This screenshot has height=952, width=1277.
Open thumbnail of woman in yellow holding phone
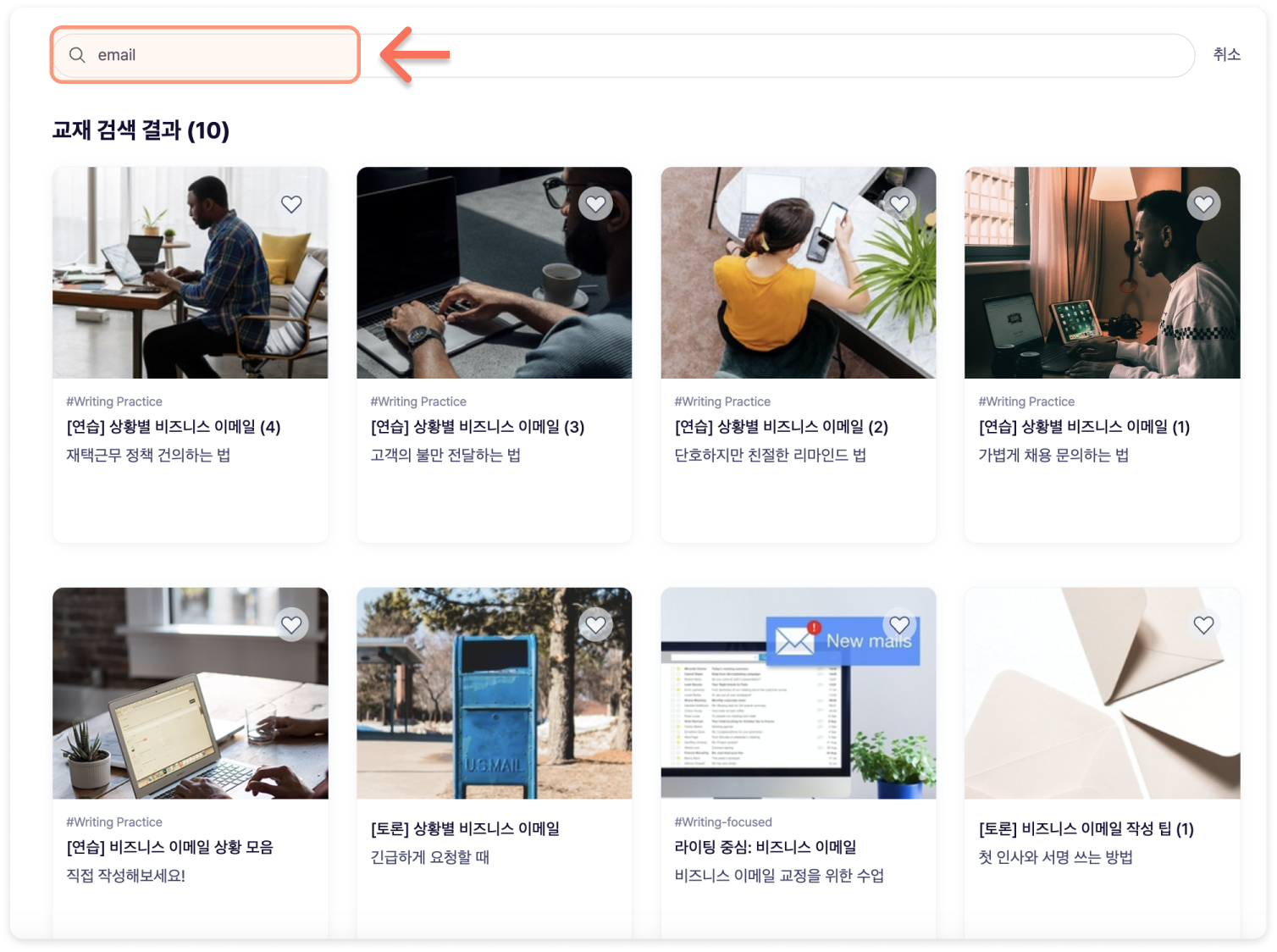point(799,273)
